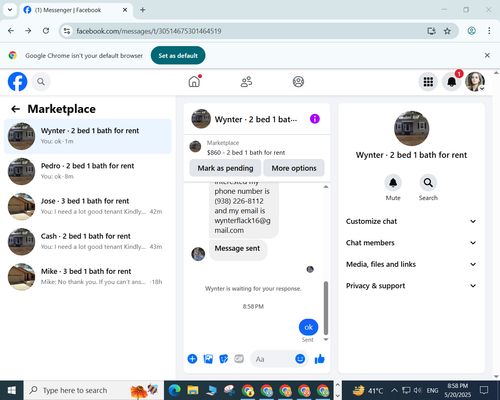Viewport: 500px width, 400px height.
Task: Search in conversation magnifier button
Action: (428, 183)
